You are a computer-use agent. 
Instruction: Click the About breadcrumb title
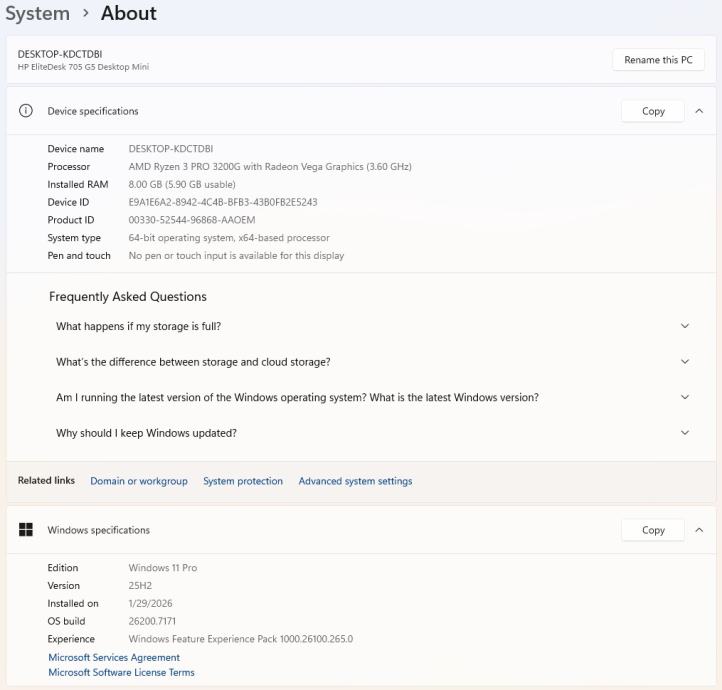(x=128, y=13)
